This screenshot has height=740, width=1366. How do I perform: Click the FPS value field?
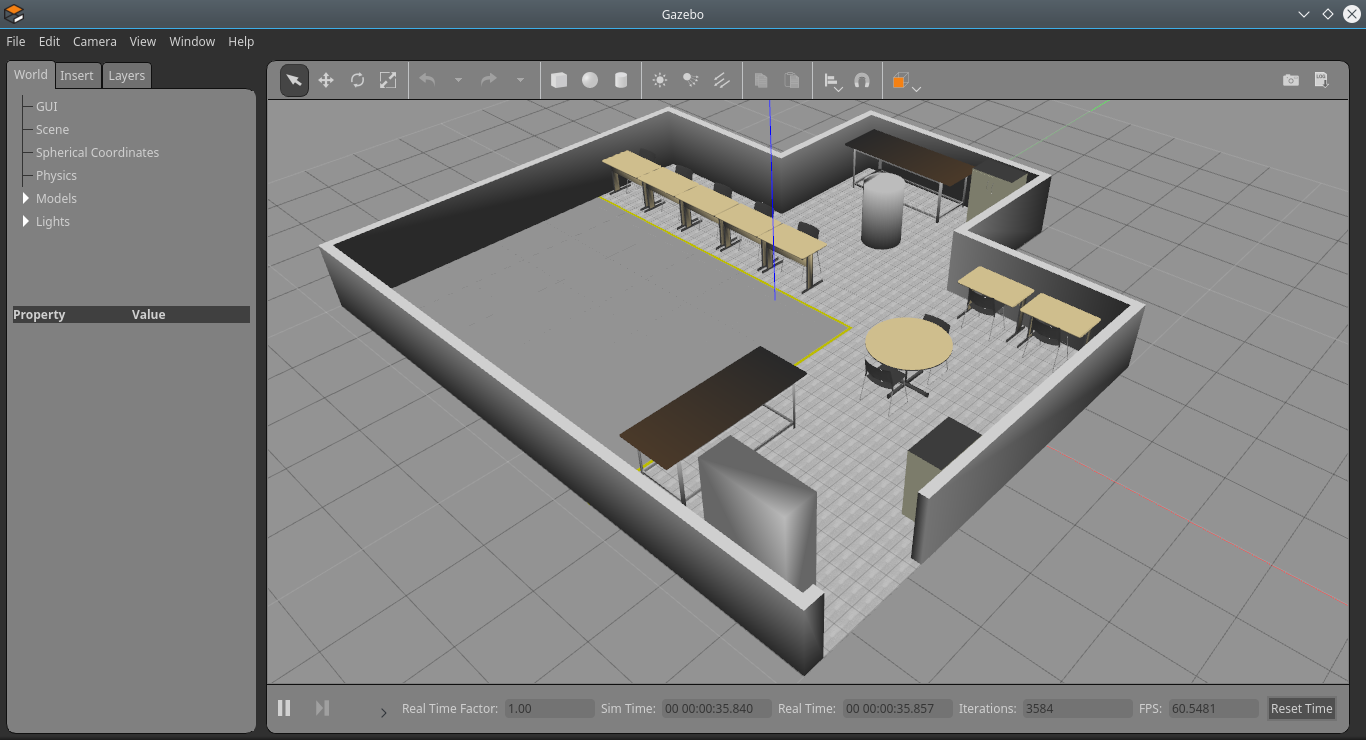(x=1213, y=708)
